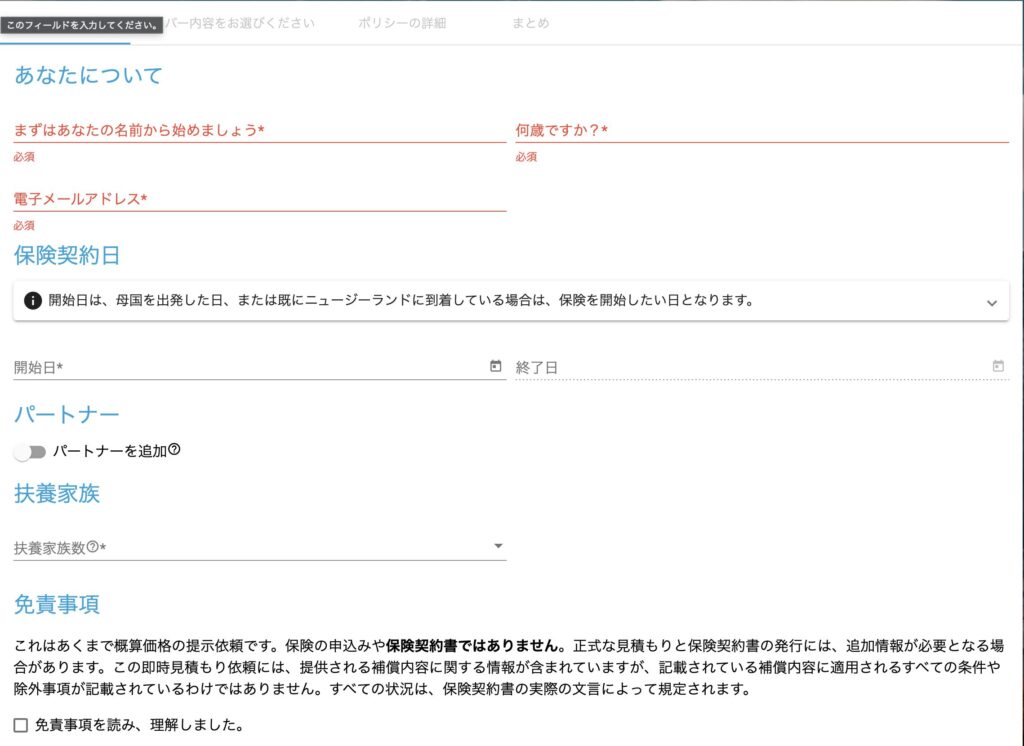Click the パートナーを追加 label text
The width and height of the screenshot is (1024, 746).
click(108, 452)
